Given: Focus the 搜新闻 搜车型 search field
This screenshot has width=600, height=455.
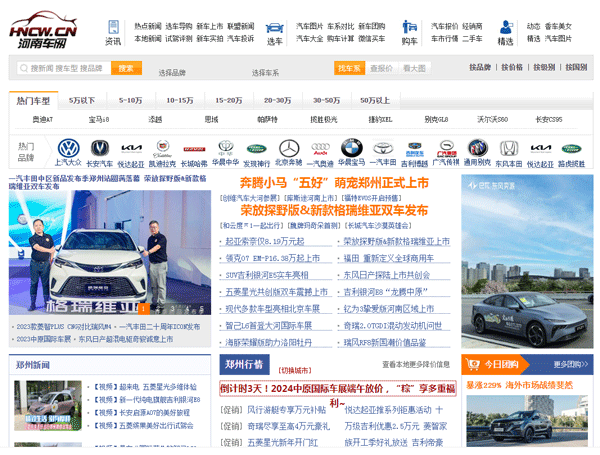Looking at the screenshot, I should (64, 68).
